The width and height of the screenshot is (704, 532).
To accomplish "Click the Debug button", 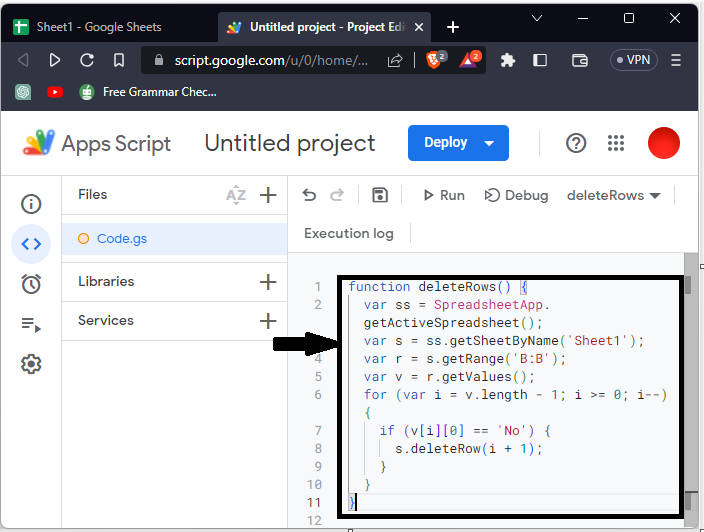I will click(516, 195).
